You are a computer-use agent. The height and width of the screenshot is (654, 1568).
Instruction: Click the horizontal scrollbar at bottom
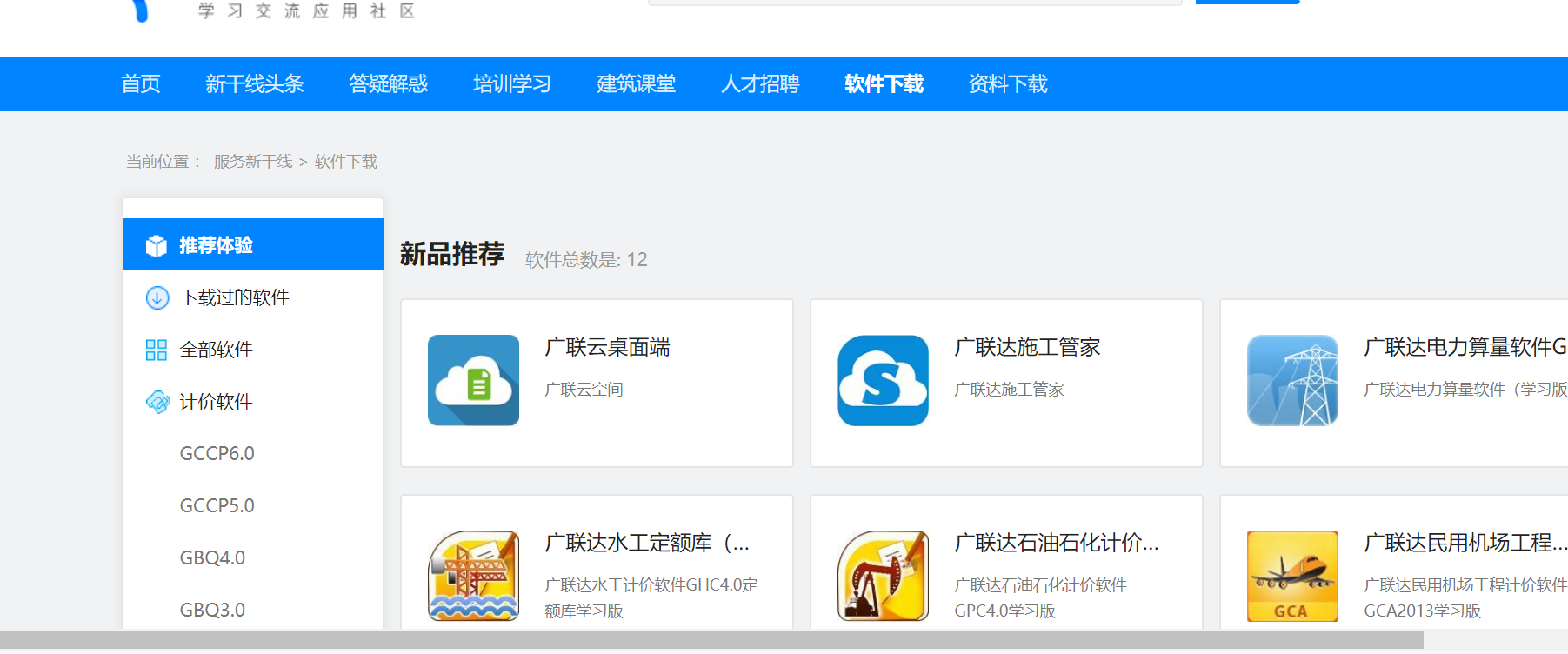pos(711,640)
